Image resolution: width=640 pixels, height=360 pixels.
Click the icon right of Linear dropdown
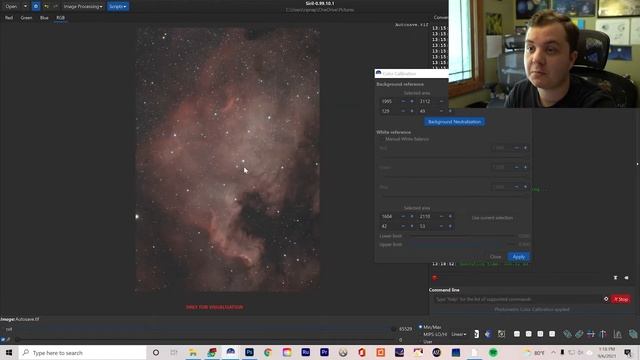[476, 334]
